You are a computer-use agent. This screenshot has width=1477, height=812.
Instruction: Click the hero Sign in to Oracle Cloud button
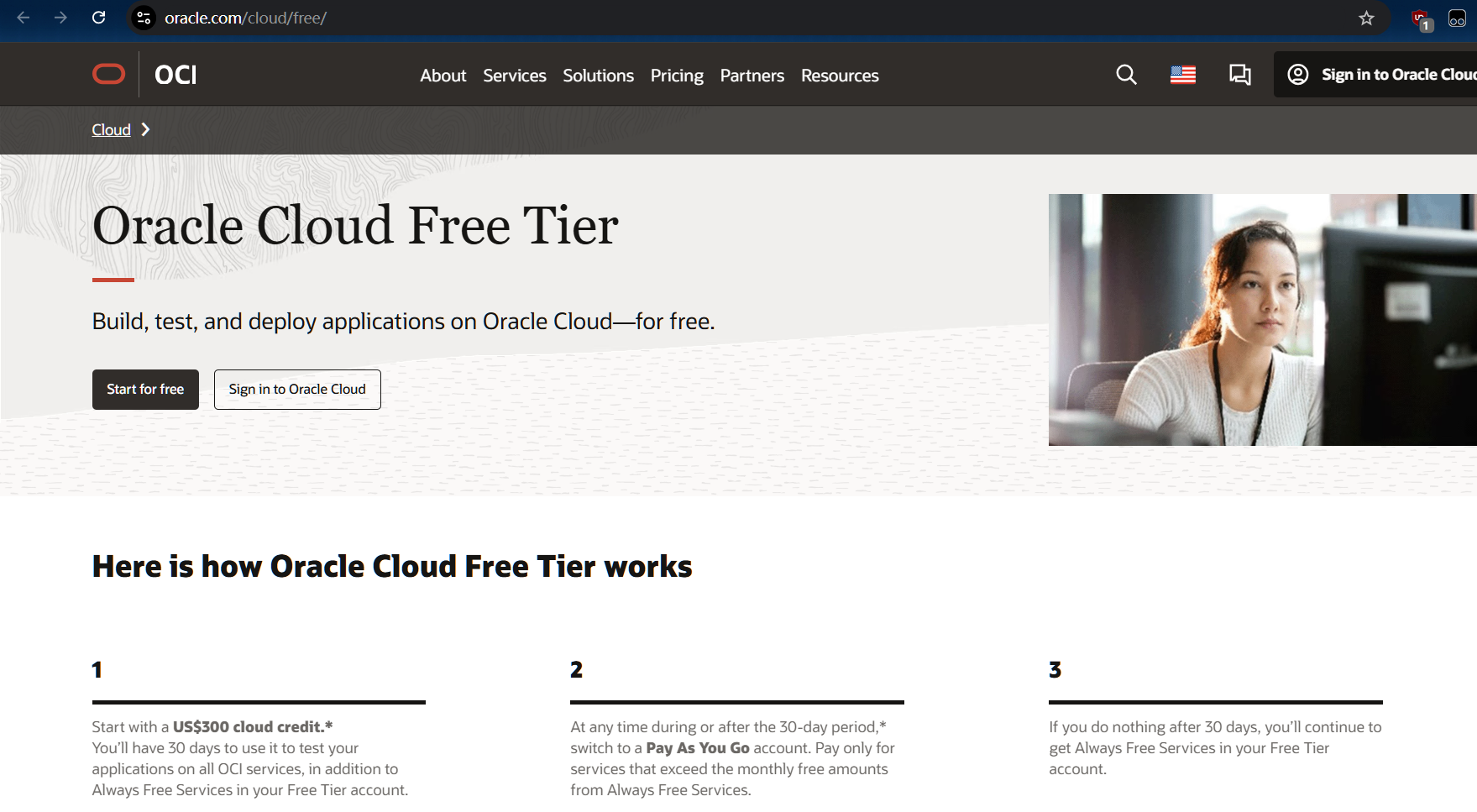[297, 390]
